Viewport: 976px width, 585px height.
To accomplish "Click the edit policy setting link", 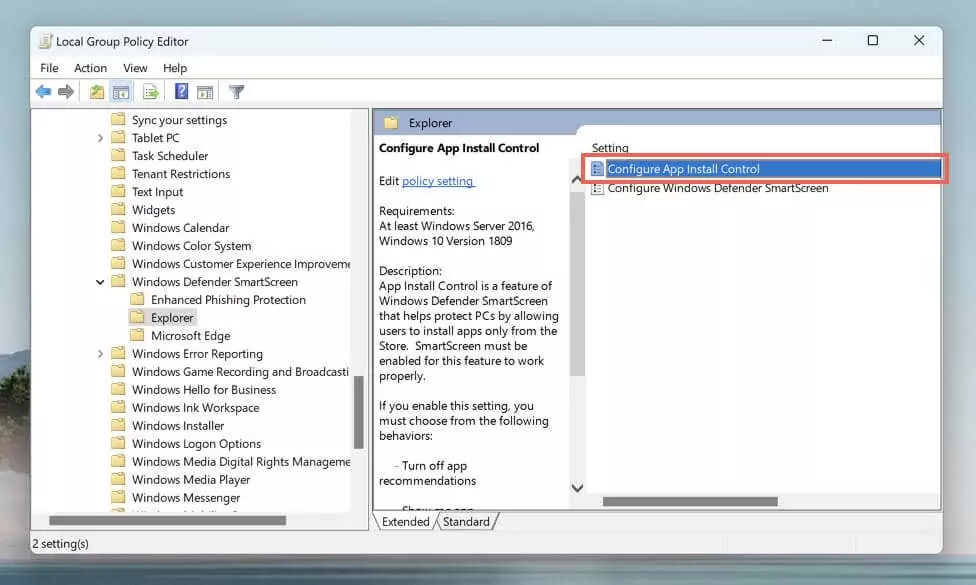I will [438, 181].
